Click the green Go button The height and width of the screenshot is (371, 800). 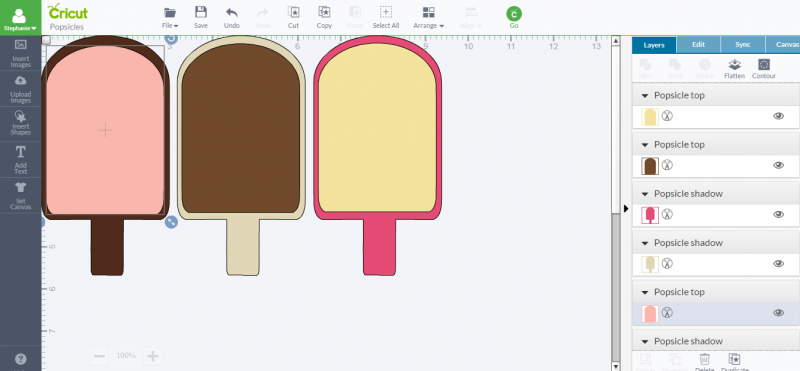514,17
